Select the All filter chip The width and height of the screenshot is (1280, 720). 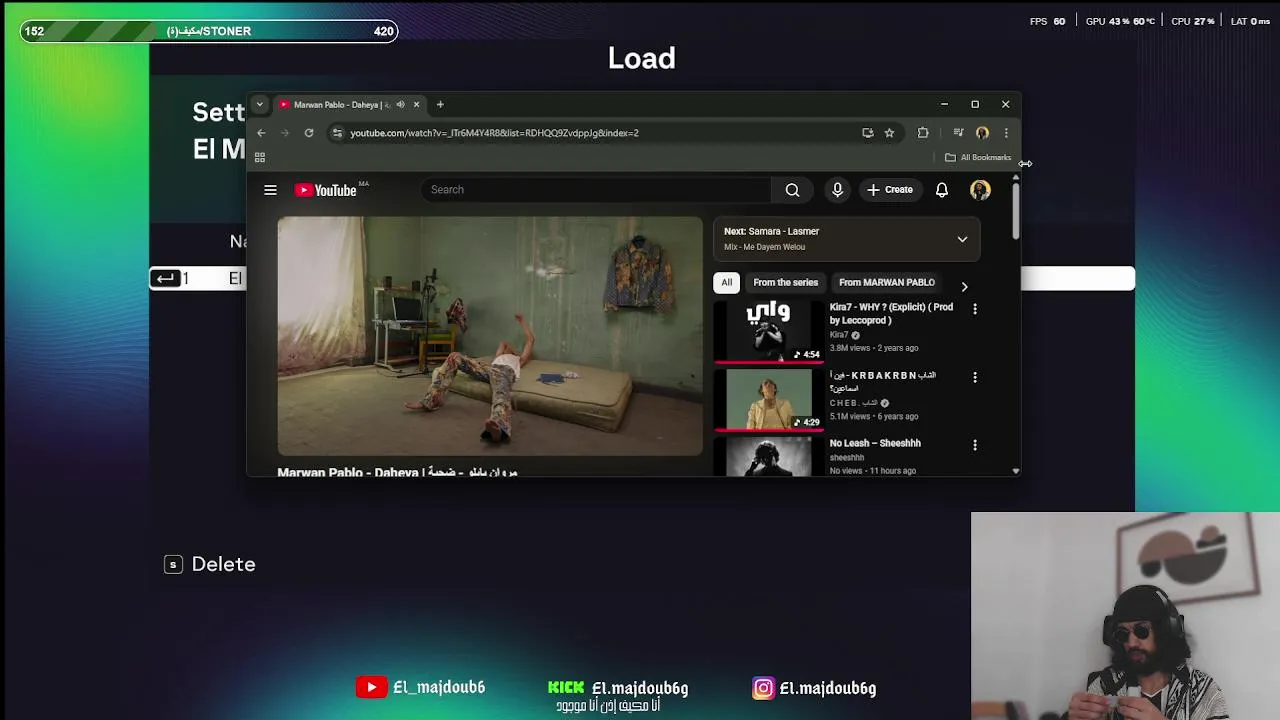pos(727,283)
